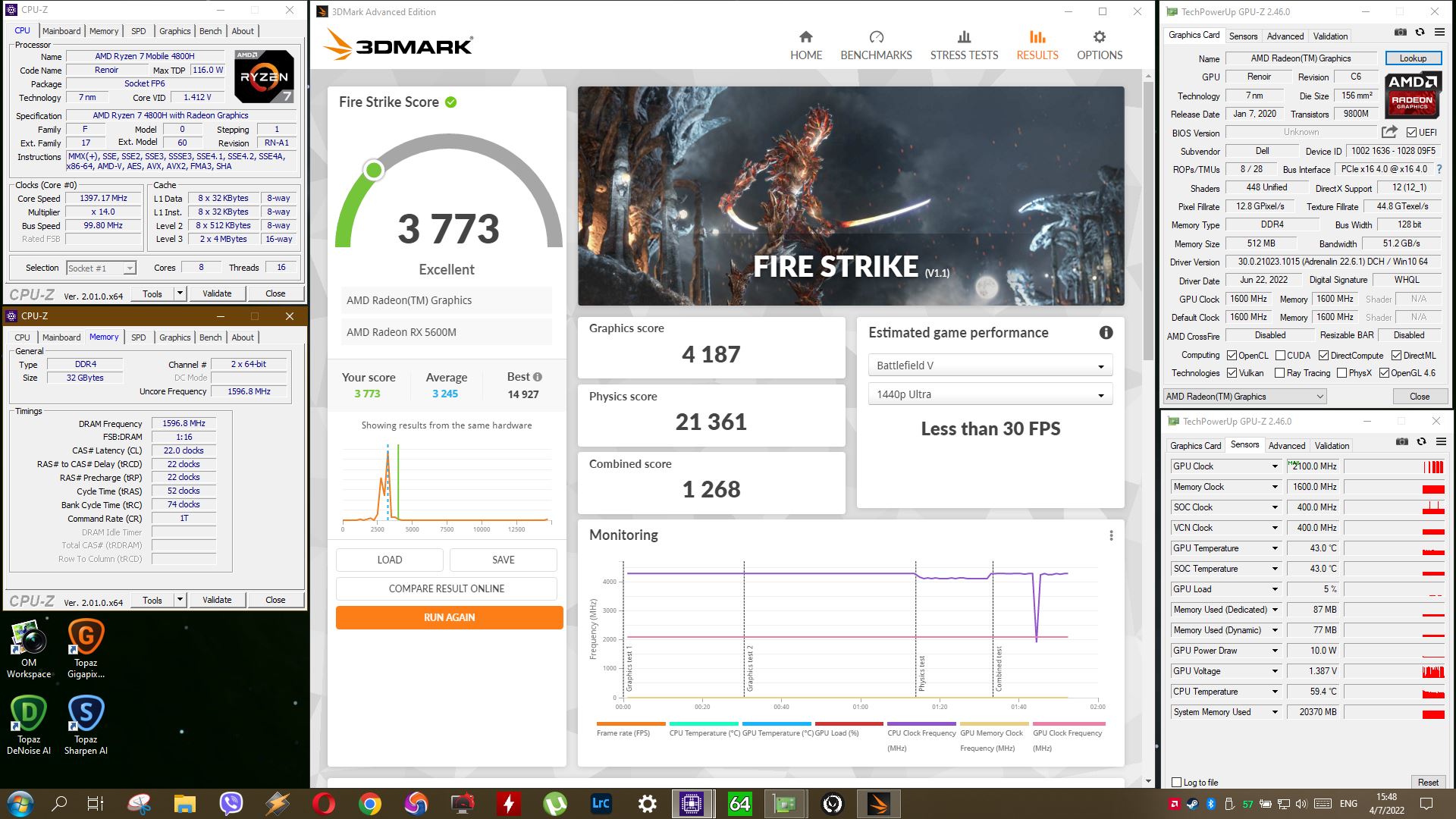Click Fire Strike hero thumbnail image

pyautogui.click(x=851, y=196)
